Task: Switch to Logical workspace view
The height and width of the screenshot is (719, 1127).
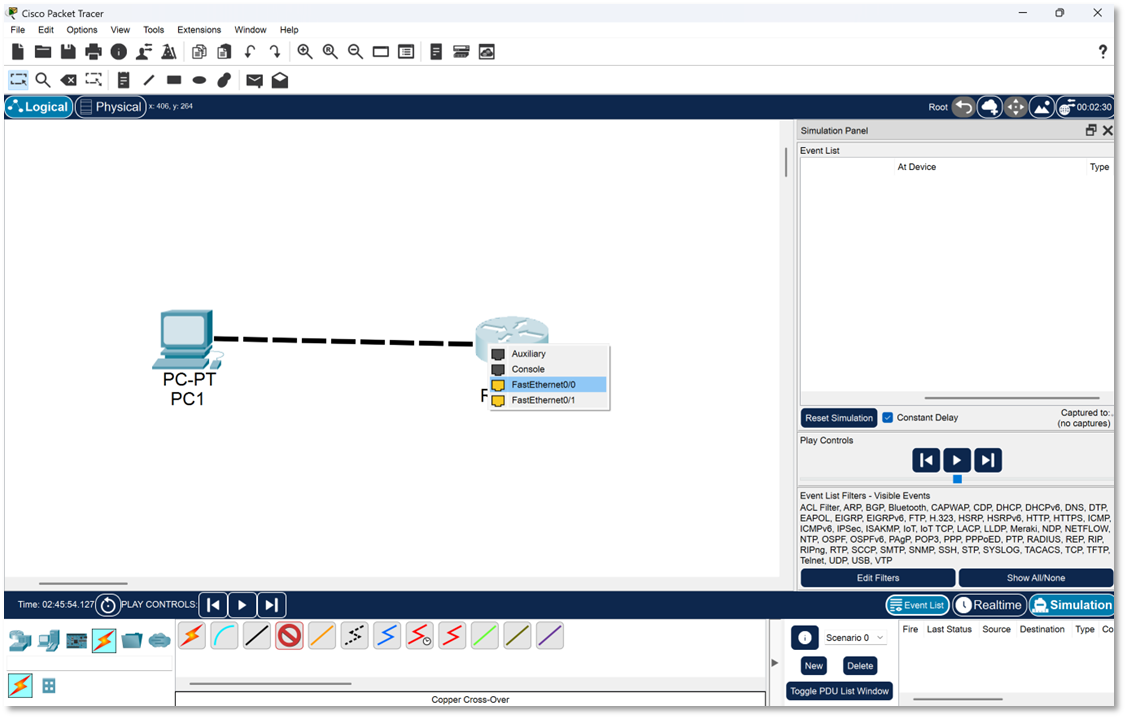Action: click(39, 107)
